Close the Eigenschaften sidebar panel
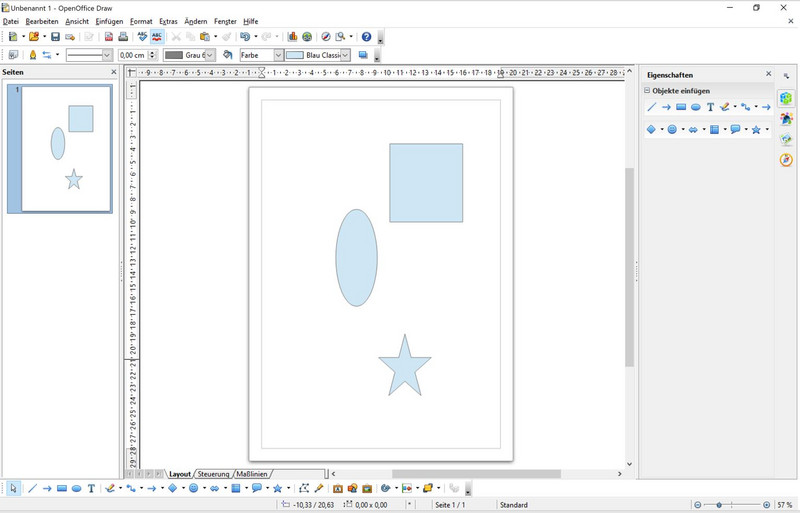 [768, 74]
